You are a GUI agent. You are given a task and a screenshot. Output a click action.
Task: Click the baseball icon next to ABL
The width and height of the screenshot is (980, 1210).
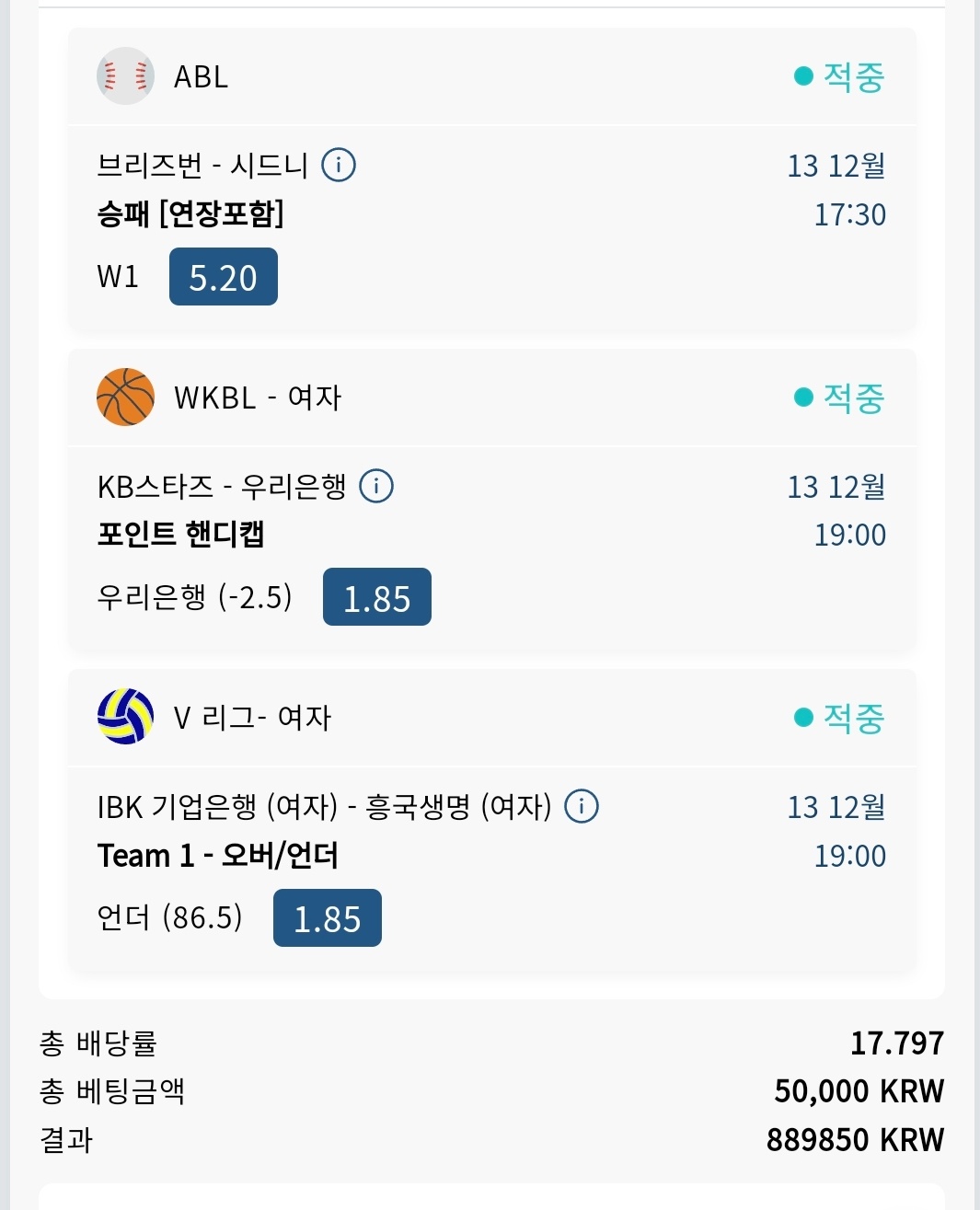point(125,76)
